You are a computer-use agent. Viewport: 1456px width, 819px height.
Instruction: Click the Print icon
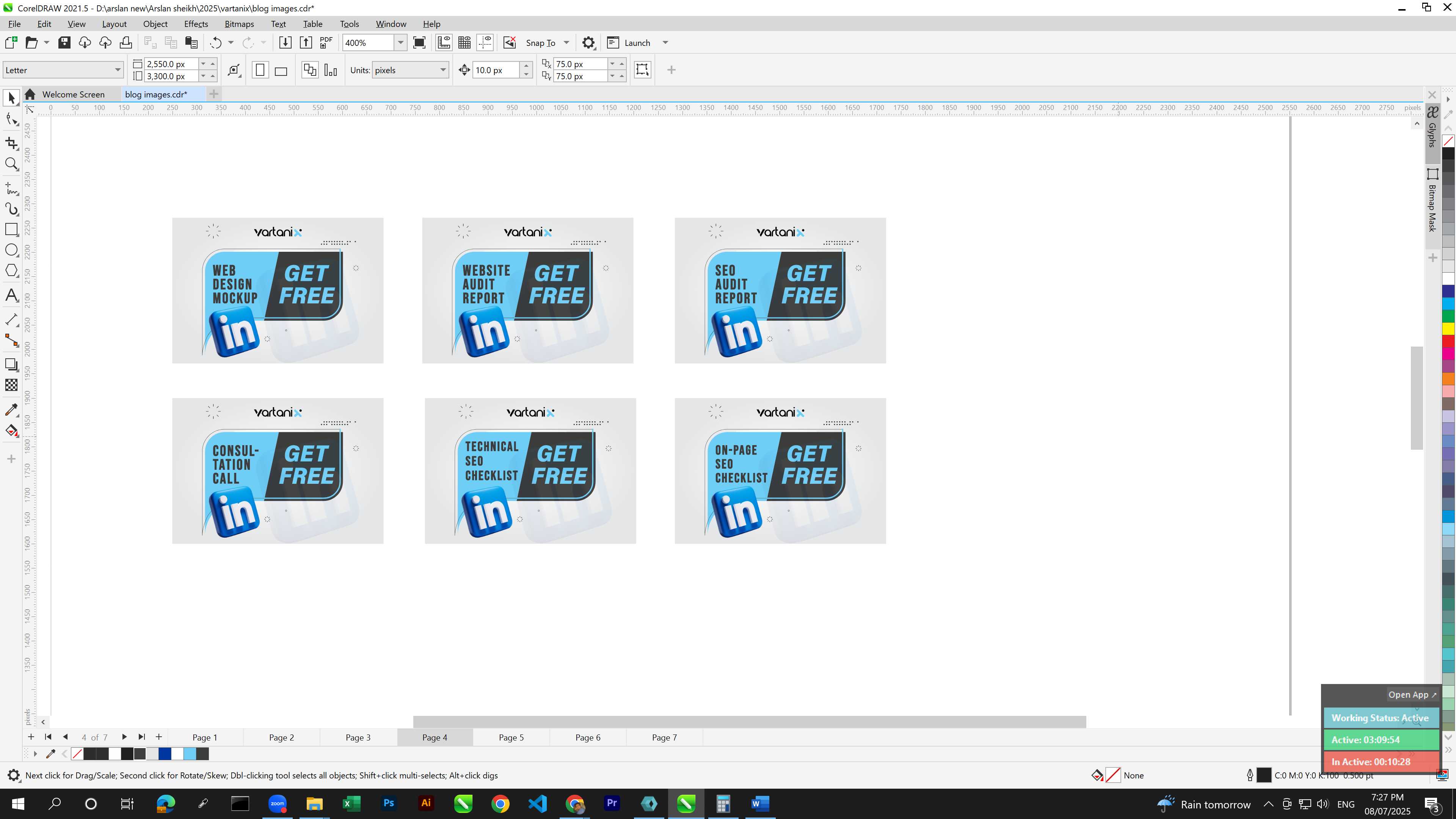coord(126,42)
